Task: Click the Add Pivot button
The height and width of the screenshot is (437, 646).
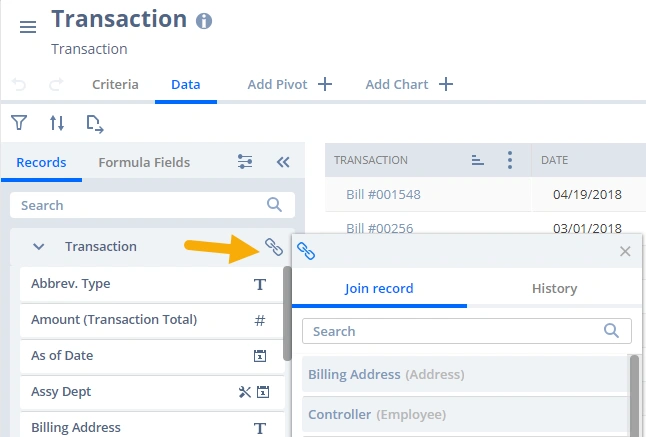Action: (x=290, y=85)
